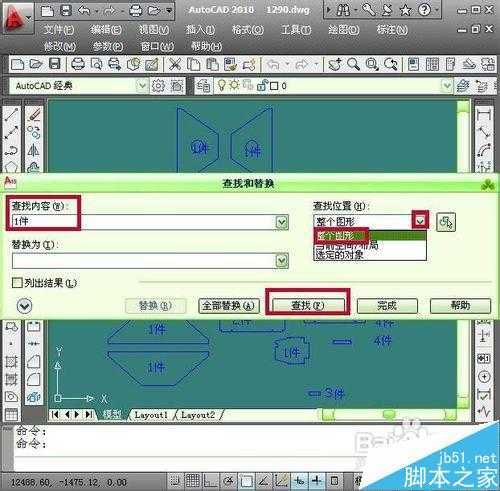The width and height of the screenshot is (500, 491).
Task: Click the Paste clipboard icon
Action: pos(212,64)
